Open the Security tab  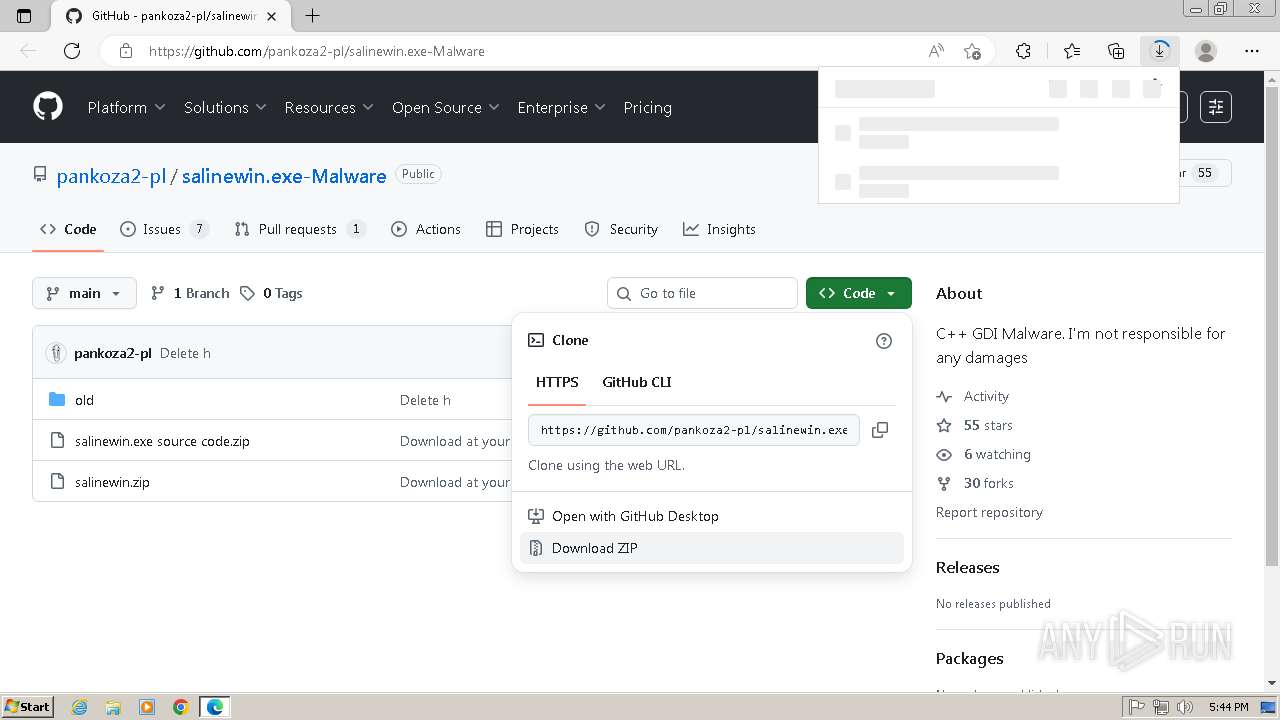click(x=621, y=229)
